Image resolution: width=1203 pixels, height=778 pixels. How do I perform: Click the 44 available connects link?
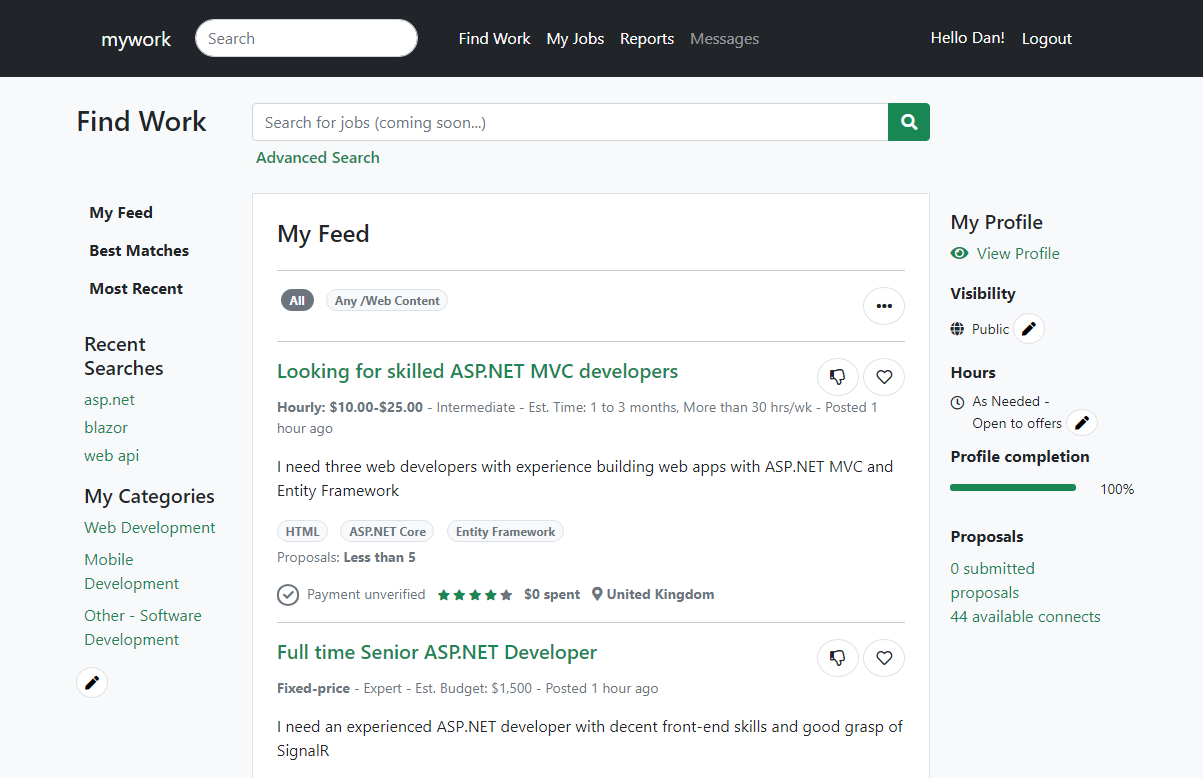[x=1025, y=616]
